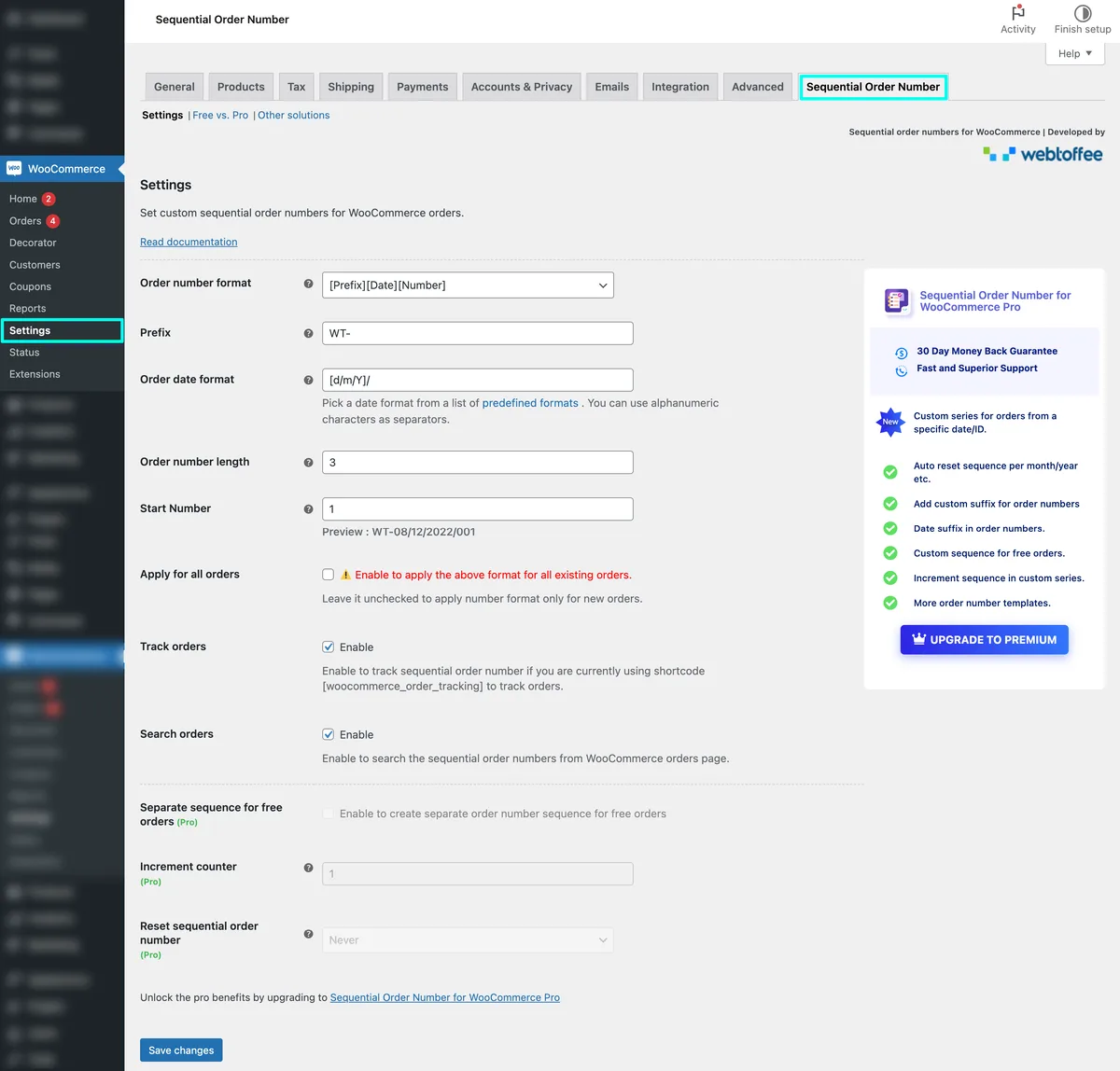Open the Integration tab
Screen dimensions: 1120x1071
tap(680, 87)
